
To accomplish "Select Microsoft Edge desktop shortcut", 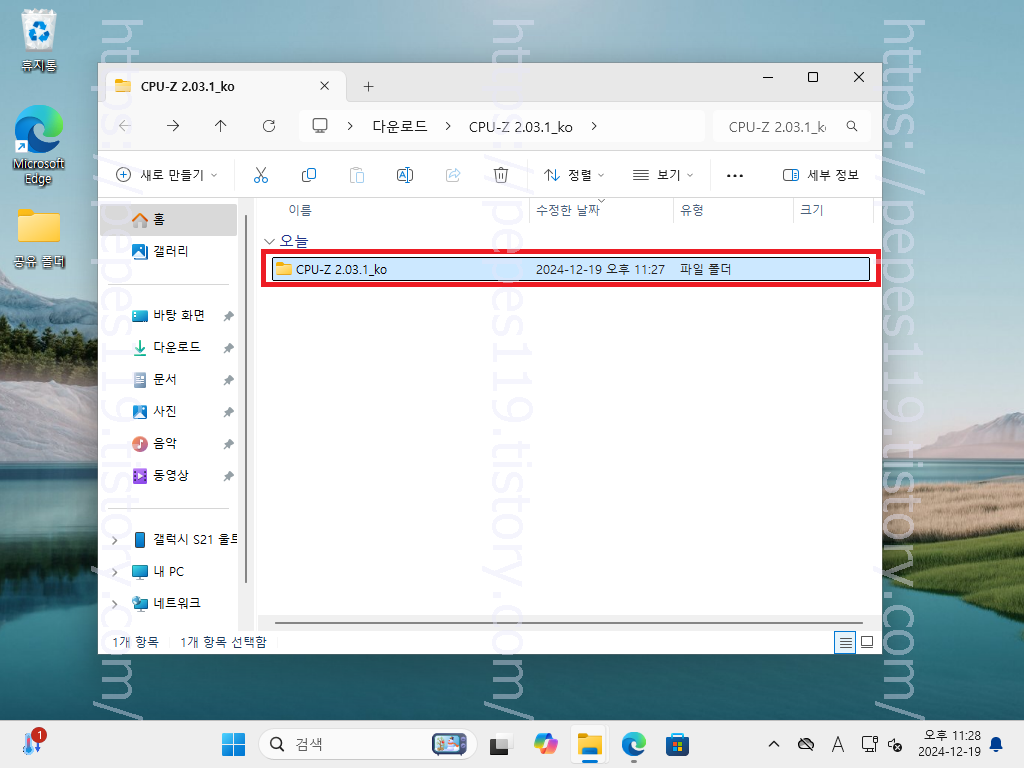I will (x=39, y=145).
